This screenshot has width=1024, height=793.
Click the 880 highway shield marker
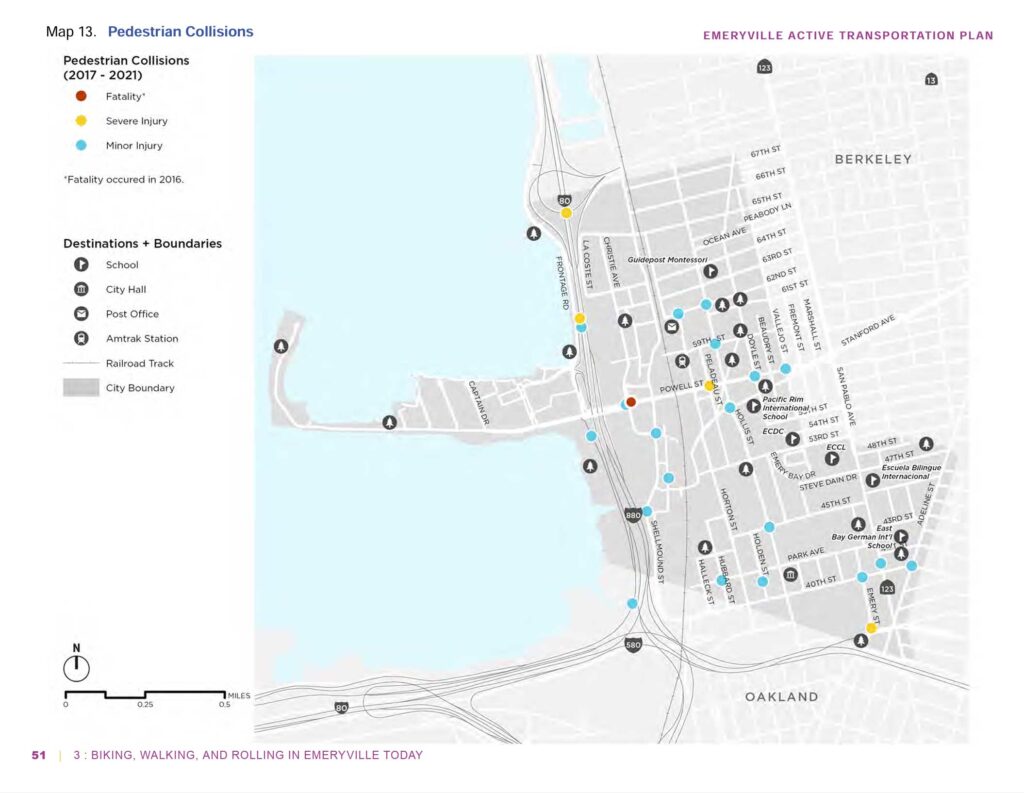pyautogui.click(x=632, y=516)
